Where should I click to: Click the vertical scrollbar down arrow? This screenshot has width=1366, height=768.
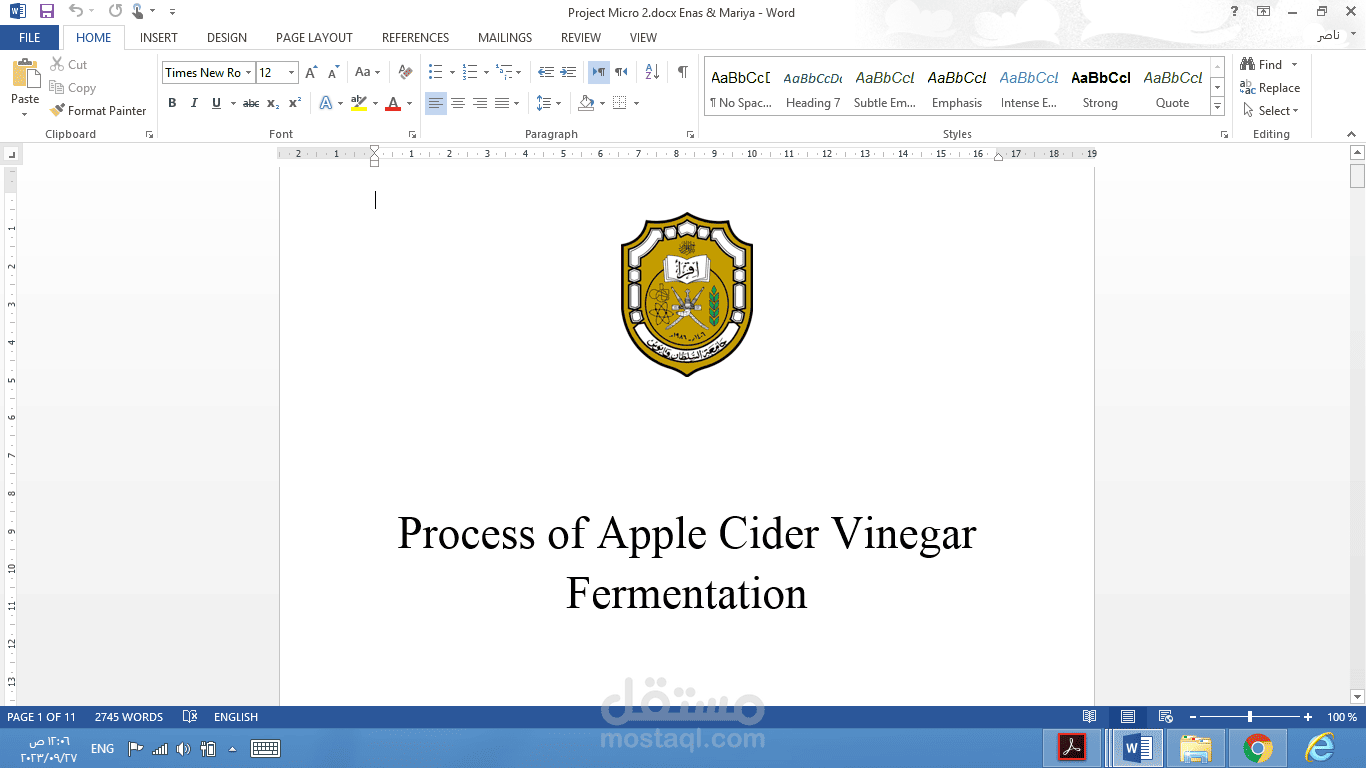(x=1357, y=697)
